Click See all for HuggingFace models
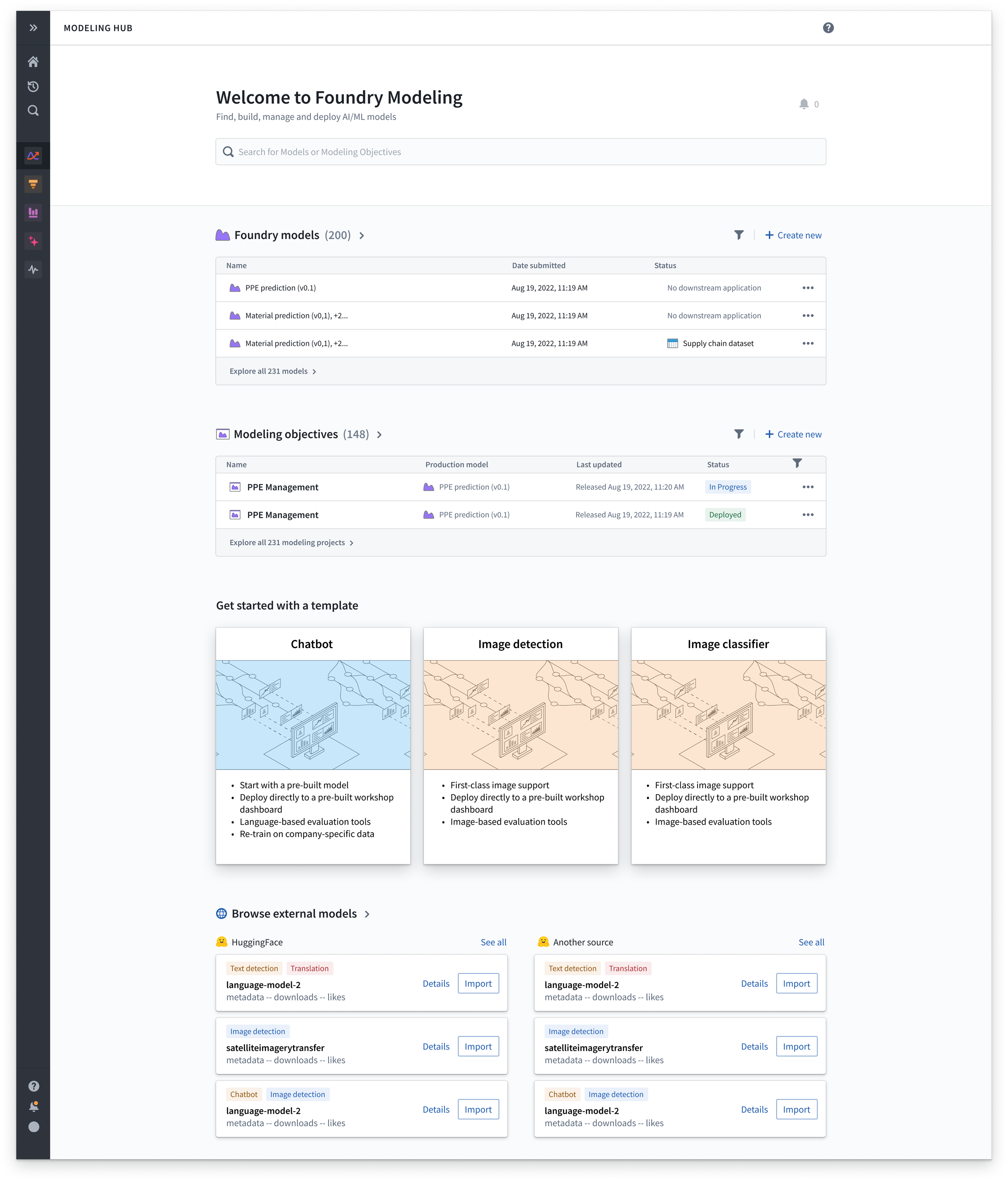 (493, 942)
